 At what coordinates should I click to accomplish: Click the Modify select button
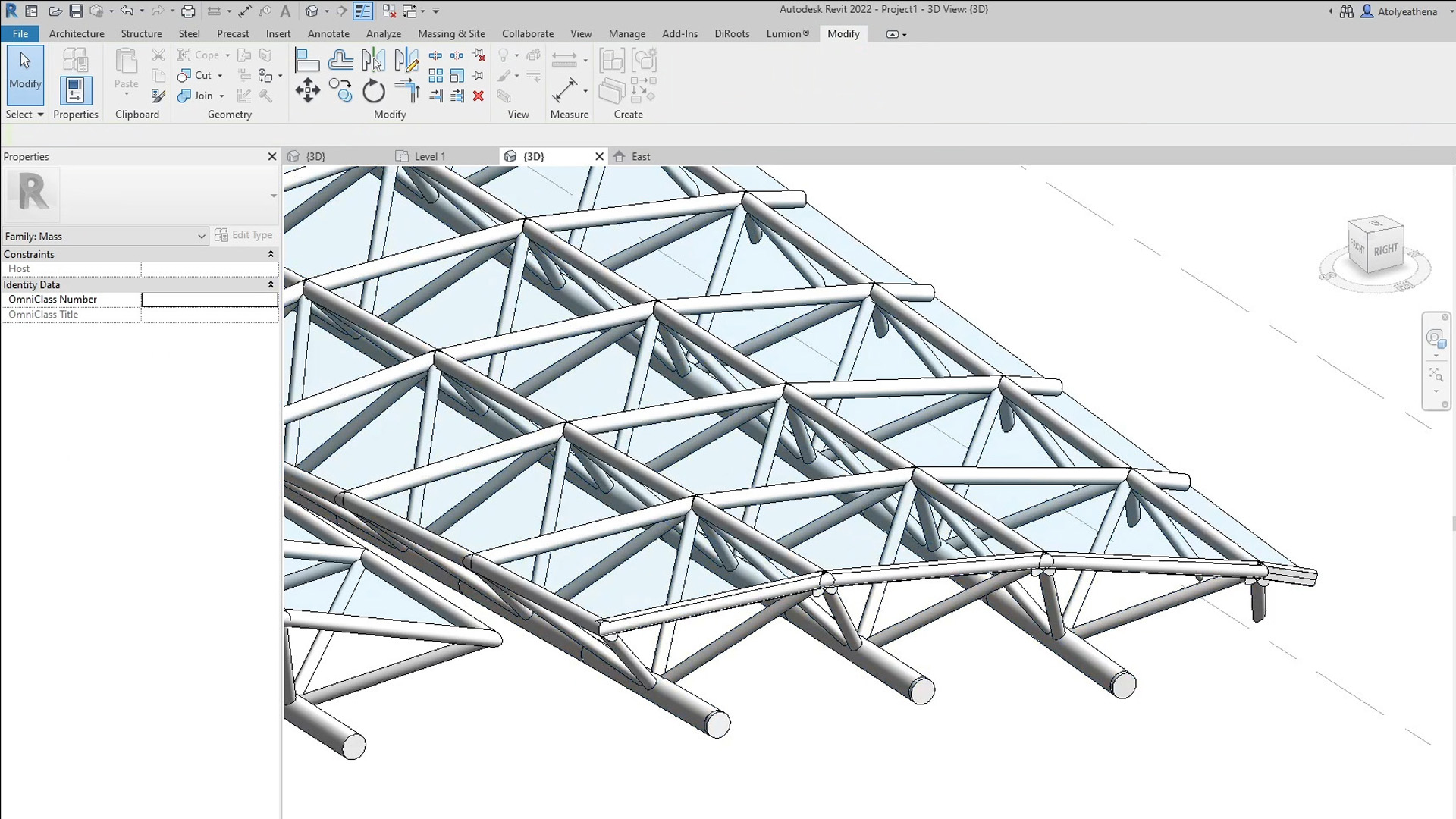point(25,75)
